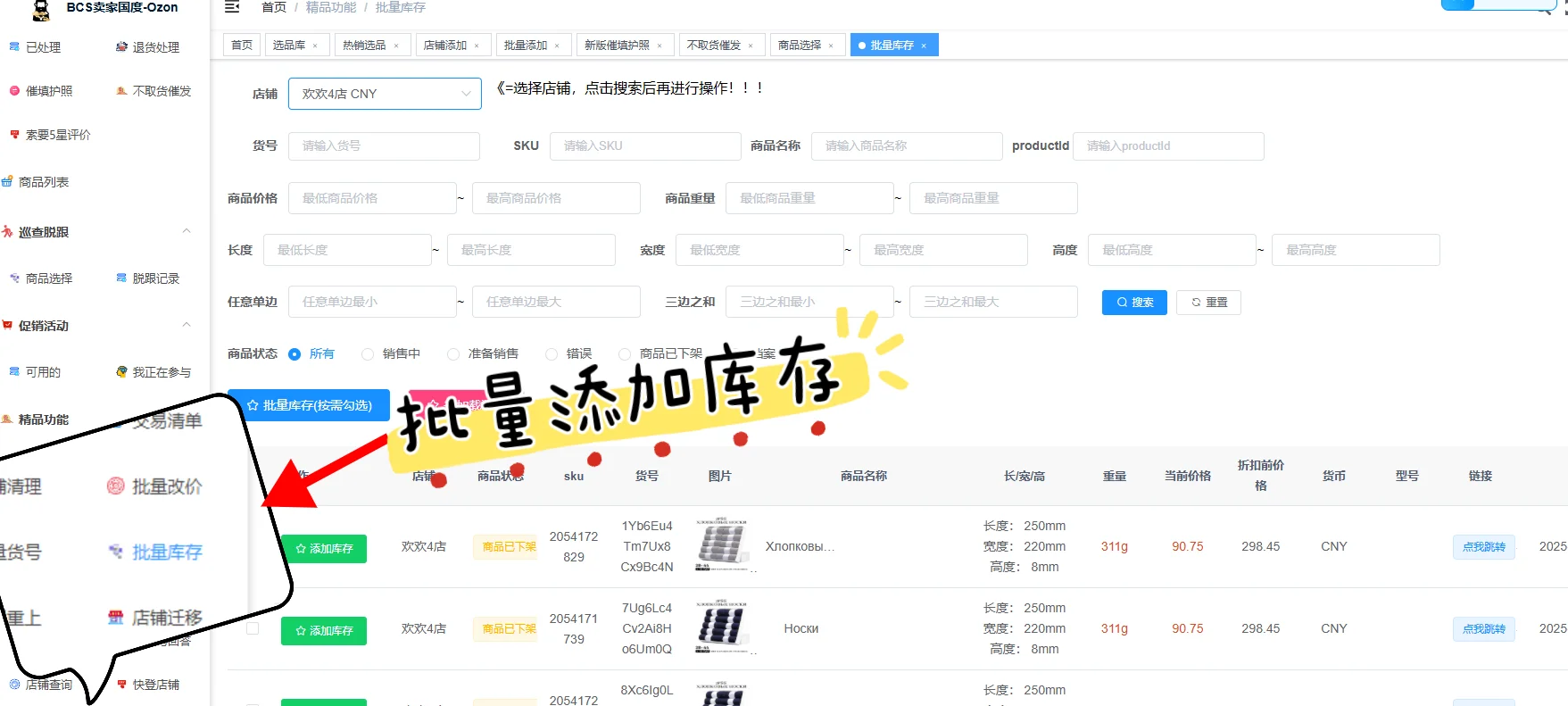Open product thumbnail in Носки row
The image size is (1568, 706).
click(x=721, y=627)
